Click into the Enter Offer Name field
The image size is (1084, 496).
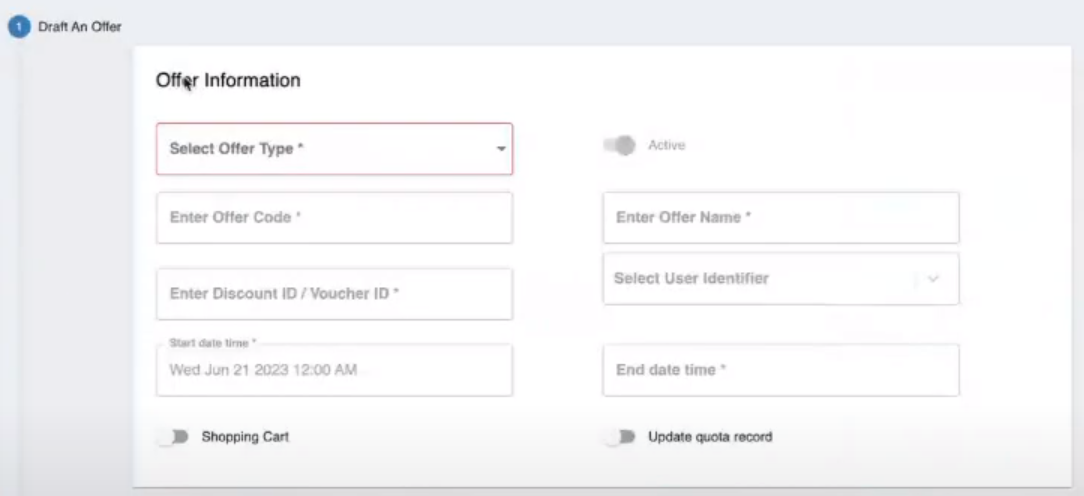click(780, 218)
